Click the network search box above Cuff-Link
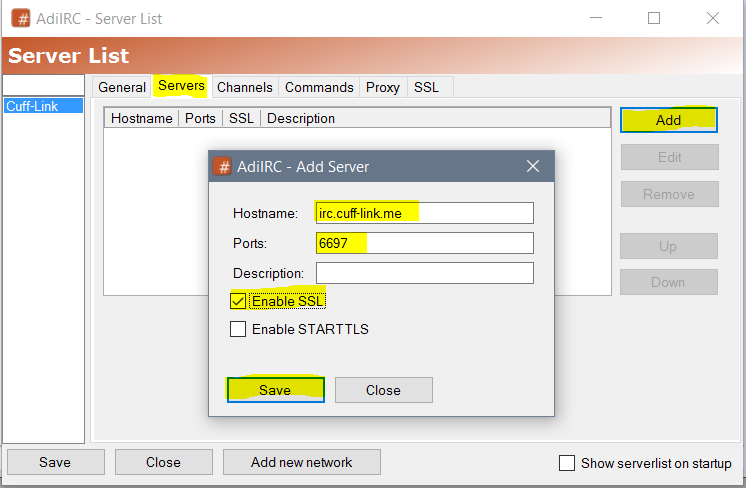 [x=43, y=85]
